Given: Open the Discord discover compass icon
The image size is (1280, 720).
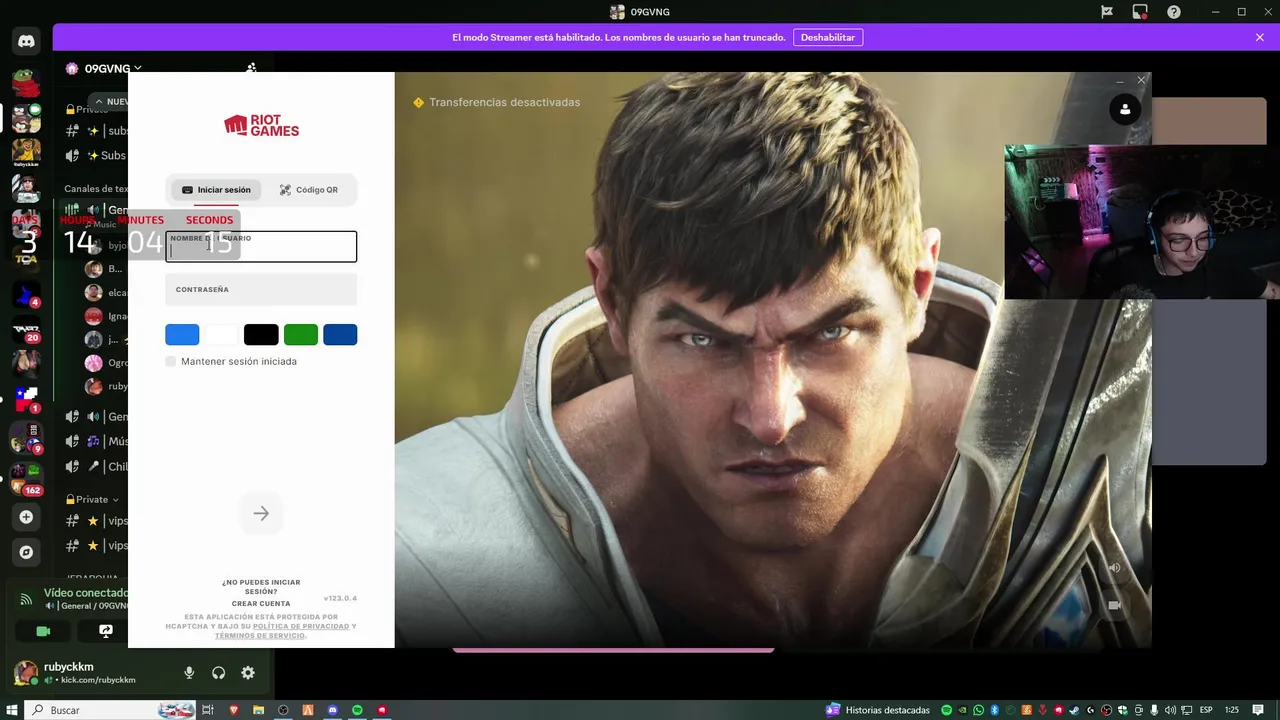Looking at the screenshot, I should [x=26, y=552].
